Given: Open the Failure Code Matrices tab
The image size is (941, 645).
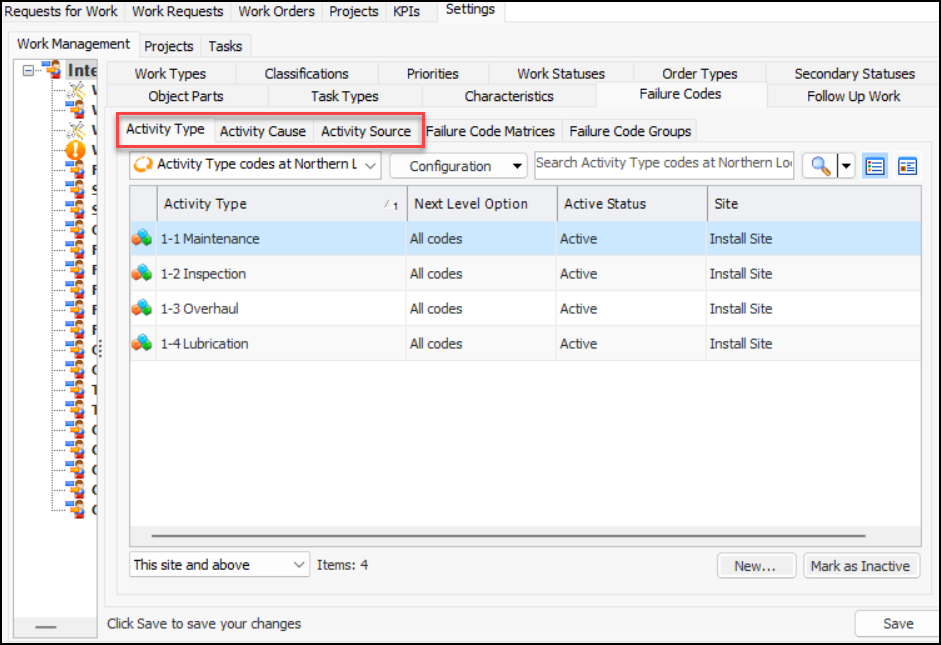Looking at the screenshot, I should click(x=490, y=131).
